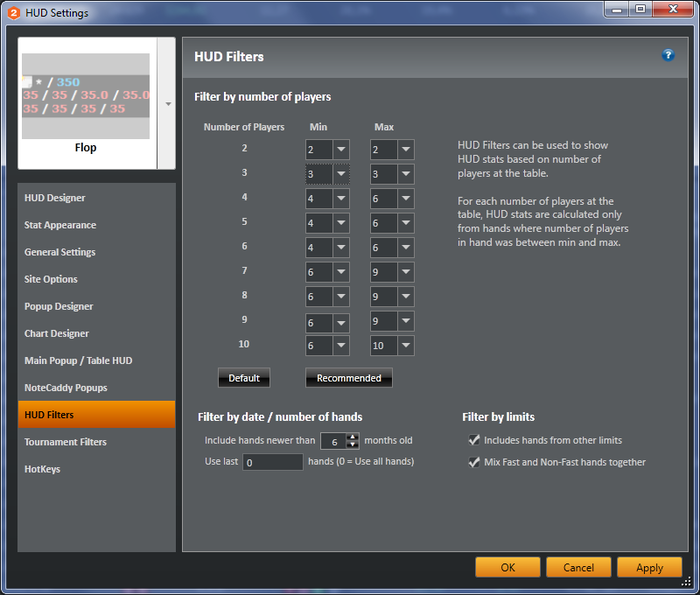Open Site Options
The image size is (700, 595).
click(96, 279)
